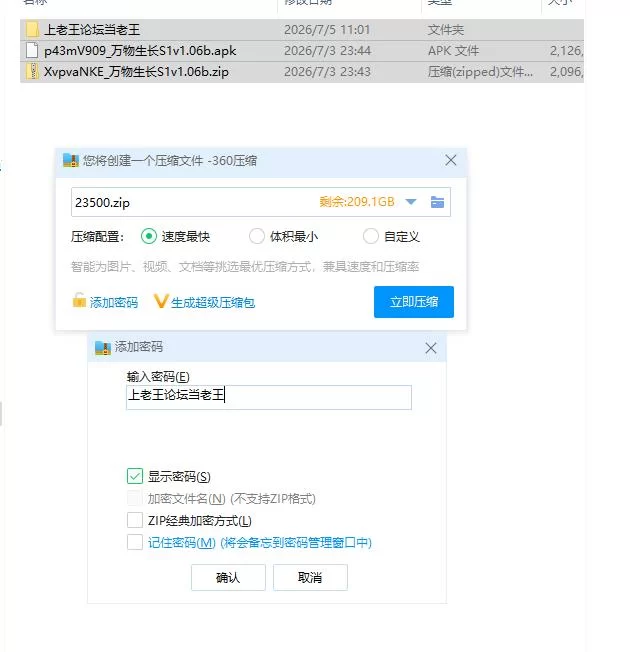Select file p43mV909_万物生长S1v1.06b.apk
Screen dimensions: 630x652
point(302,51)
